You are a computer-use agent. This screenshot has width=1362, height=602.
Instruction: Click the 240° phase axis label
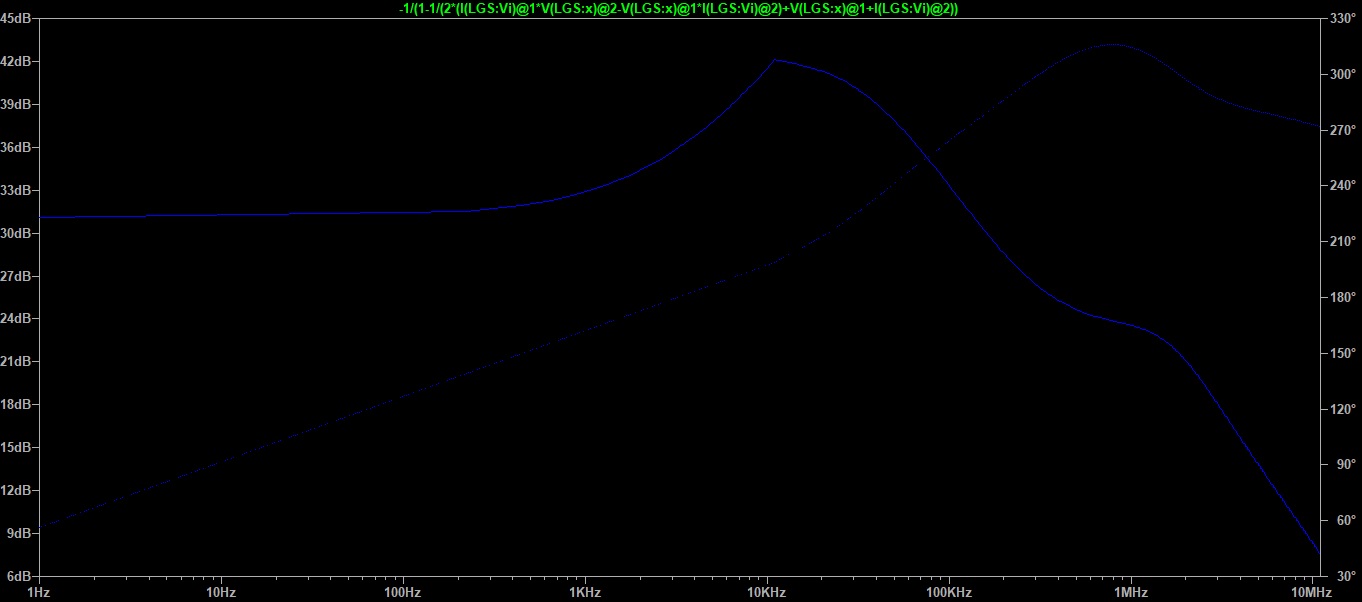coord(1341,186)
